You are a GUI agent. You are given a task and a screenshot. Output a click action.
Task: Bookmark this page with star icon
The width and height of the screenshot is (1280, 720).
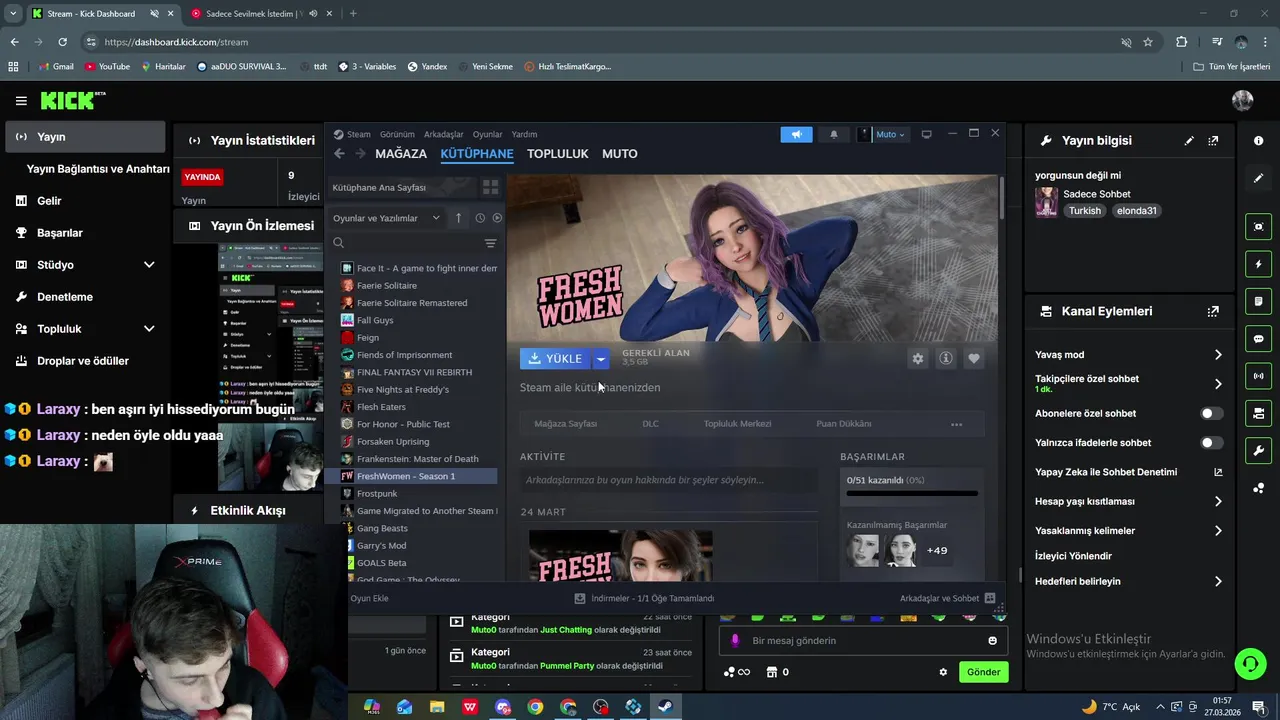[1148, 42]
